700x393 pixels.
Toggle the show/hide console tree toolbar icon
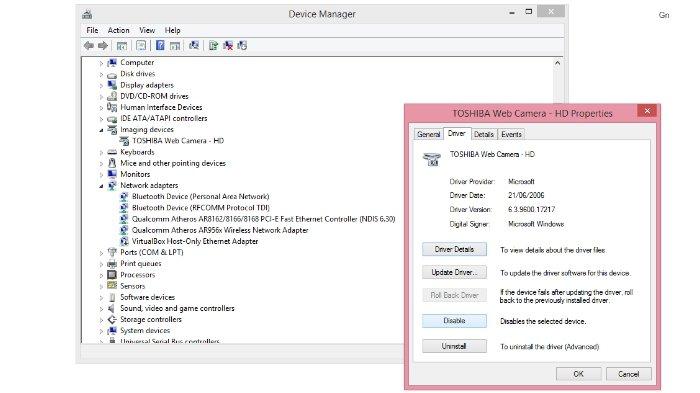[x=121, y=46]
